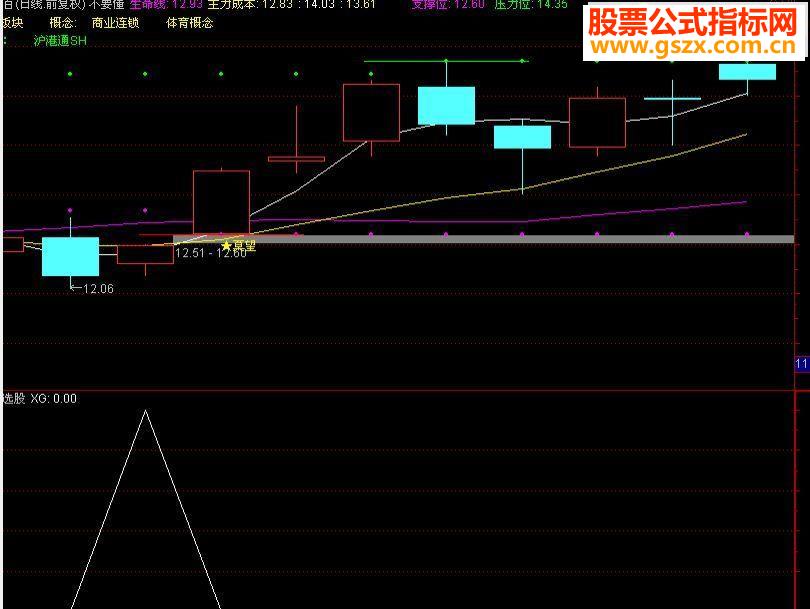Click the 生命线 12.93 readout

point(166,5)
